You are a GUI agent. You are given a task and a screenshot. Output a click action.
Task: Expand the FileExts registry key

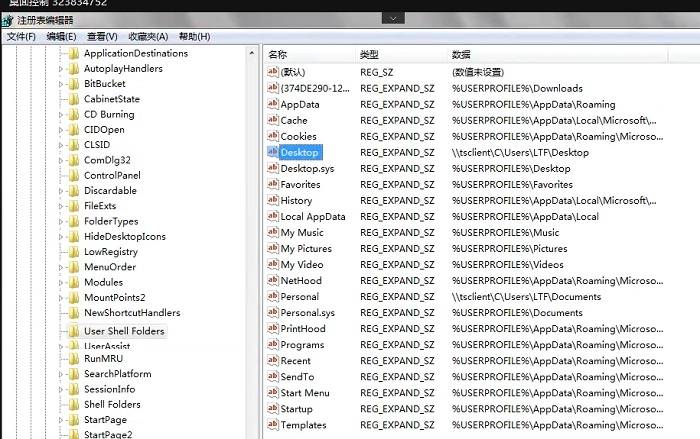(61, 206)
